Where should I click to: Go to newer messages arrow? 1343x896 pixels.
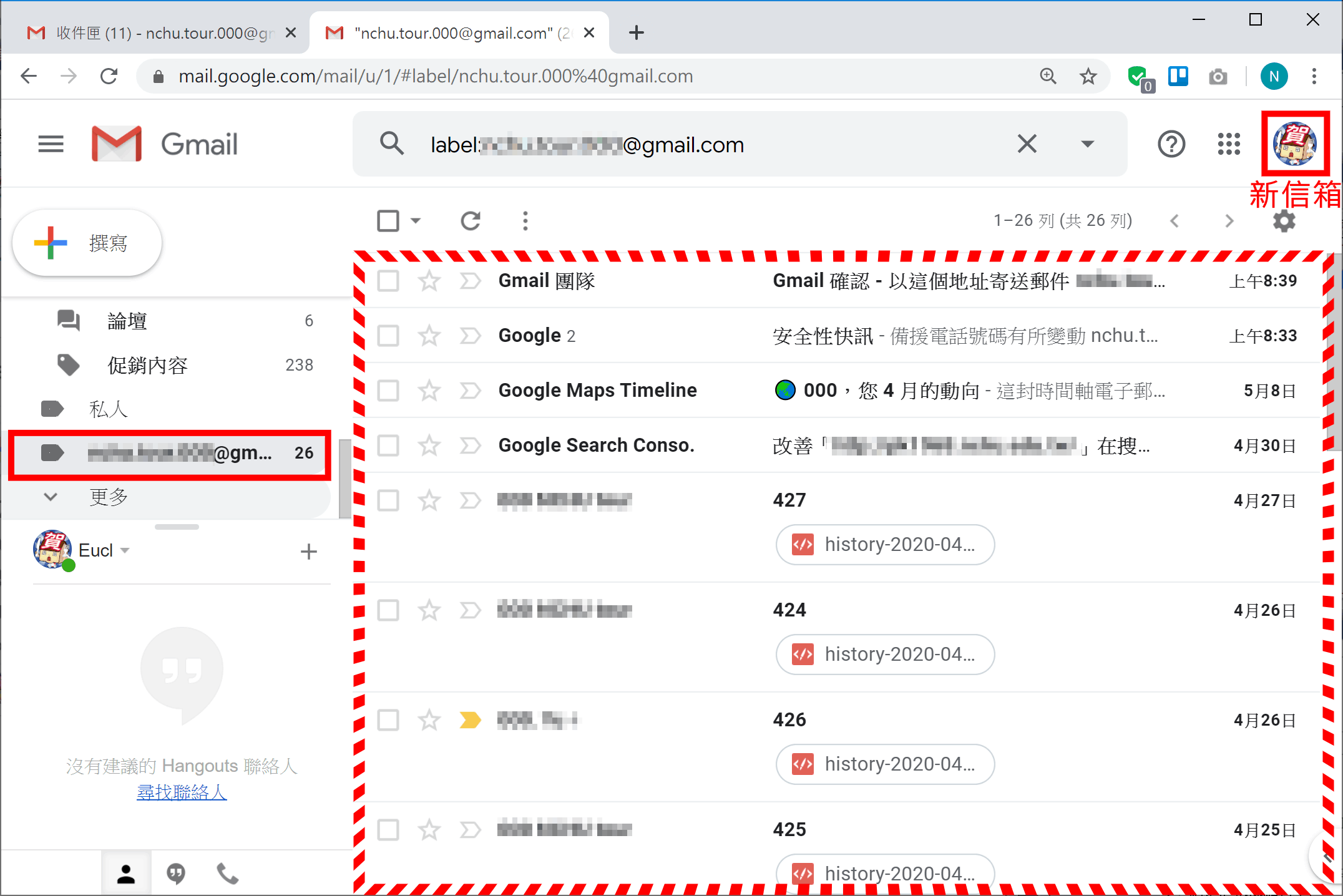coord(1175,221)
